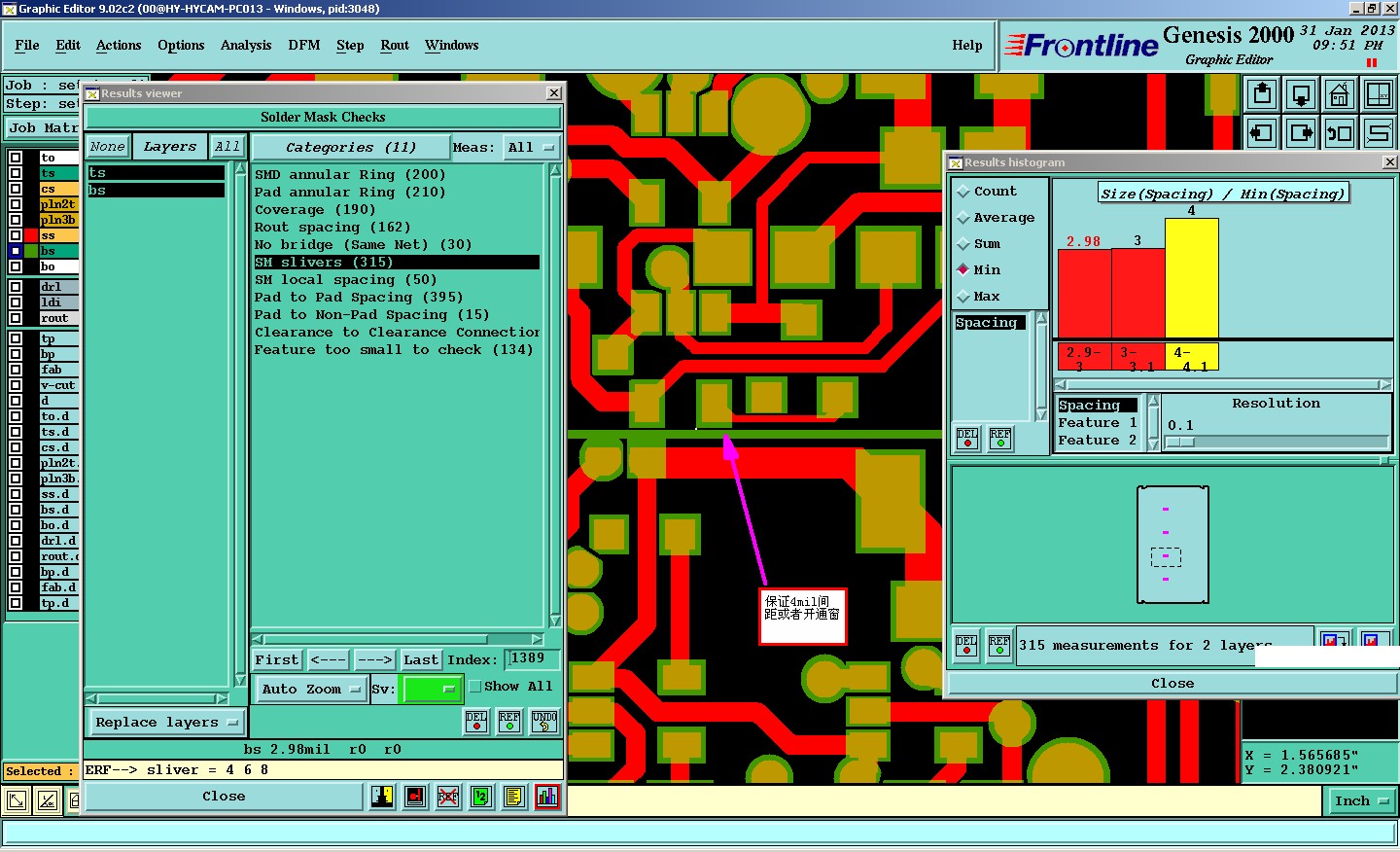Click the Last navigation button

tap(421, 660)
